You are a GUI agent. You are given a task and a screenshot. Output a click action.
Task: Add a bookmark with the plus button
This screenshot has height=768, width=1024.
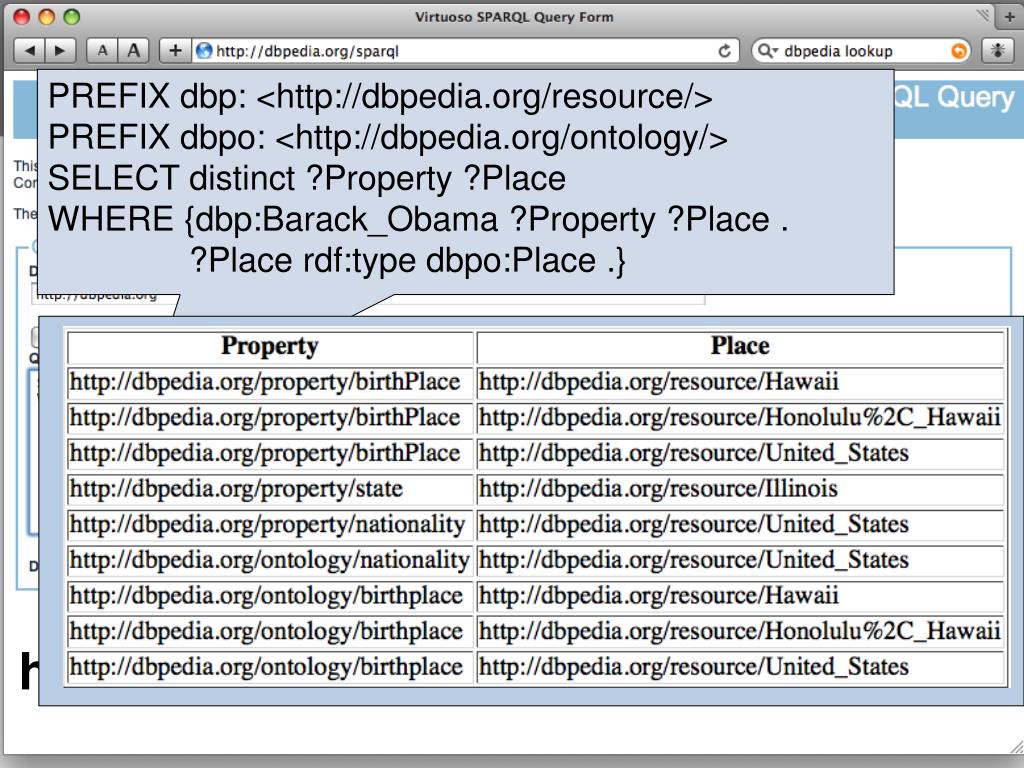click(x=175, y=50)
